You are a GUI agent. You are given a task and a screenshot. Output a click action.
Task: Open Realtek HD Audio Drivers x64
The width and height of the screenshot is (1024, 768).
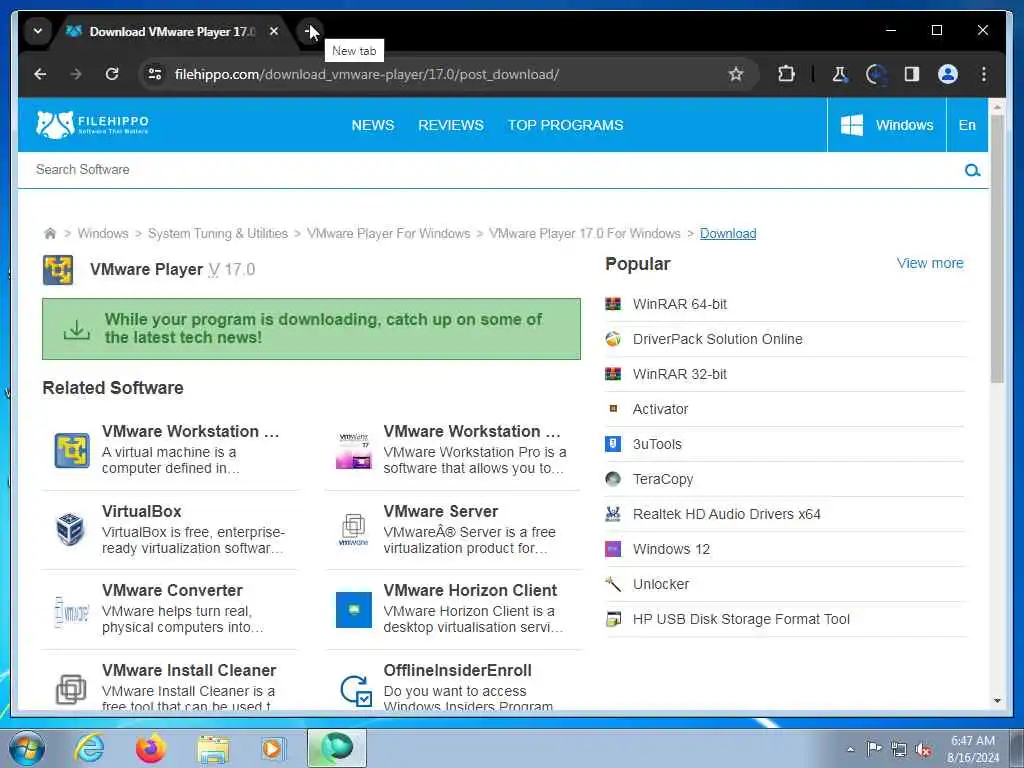tap(726, 514)
